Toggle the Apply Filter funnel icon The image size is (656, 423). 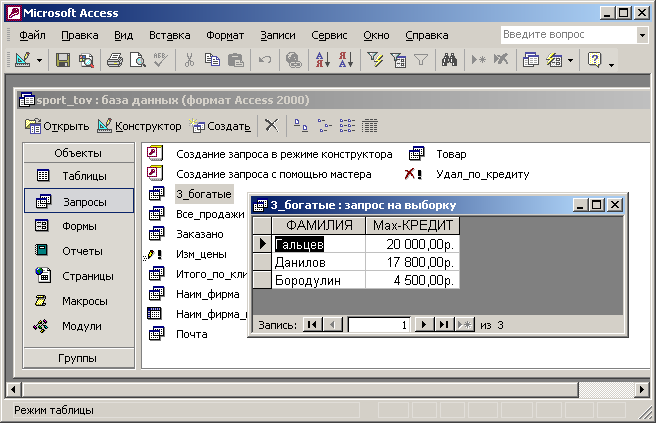pos(421,60)
